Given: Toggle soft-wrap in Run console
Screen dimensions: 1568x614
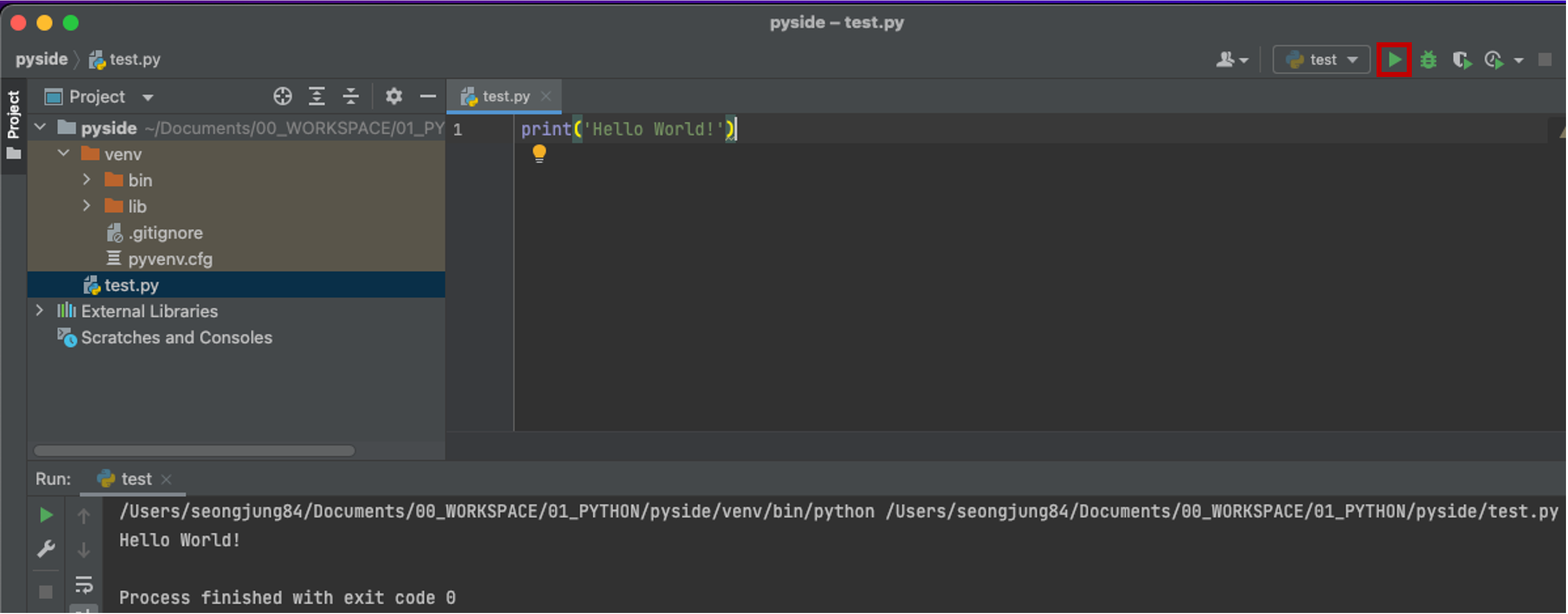Looking at the screenshot, I should coord(84,584).
